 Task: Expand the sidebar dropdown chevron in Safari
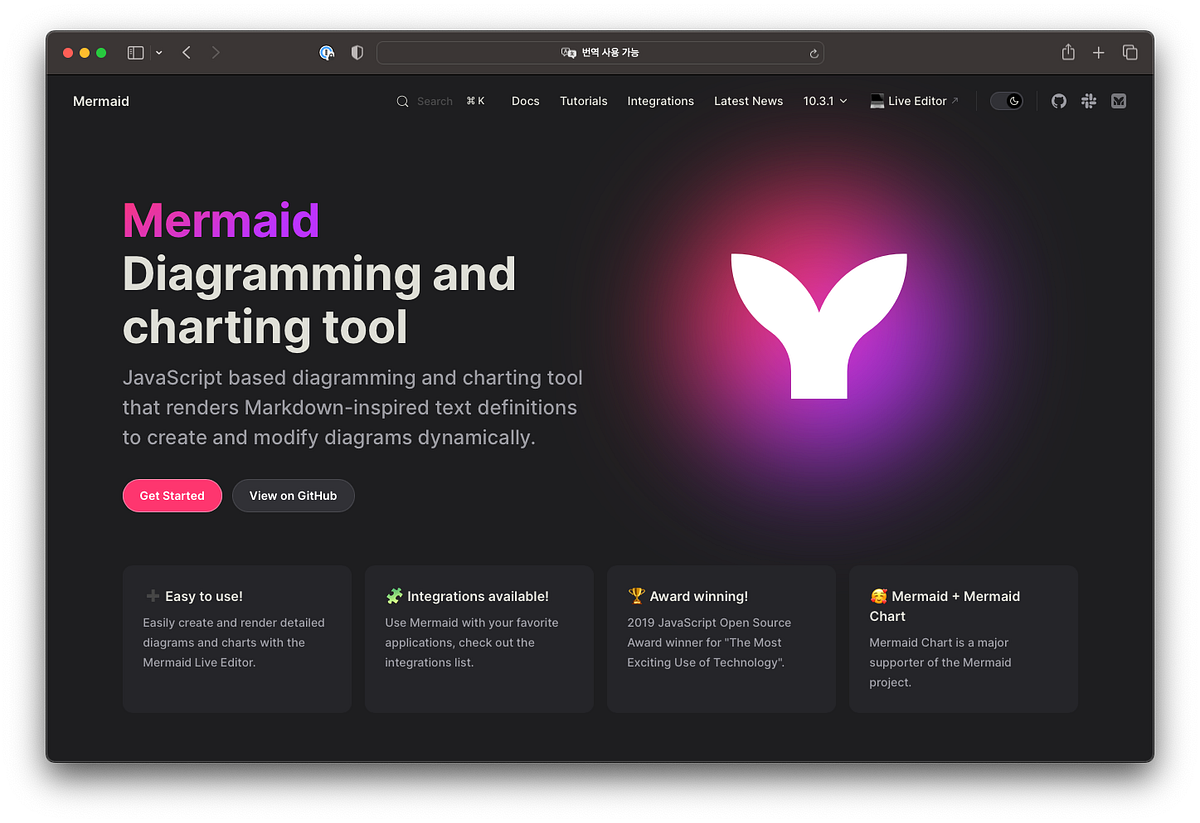pyautogui.click(x=159, y=53)
